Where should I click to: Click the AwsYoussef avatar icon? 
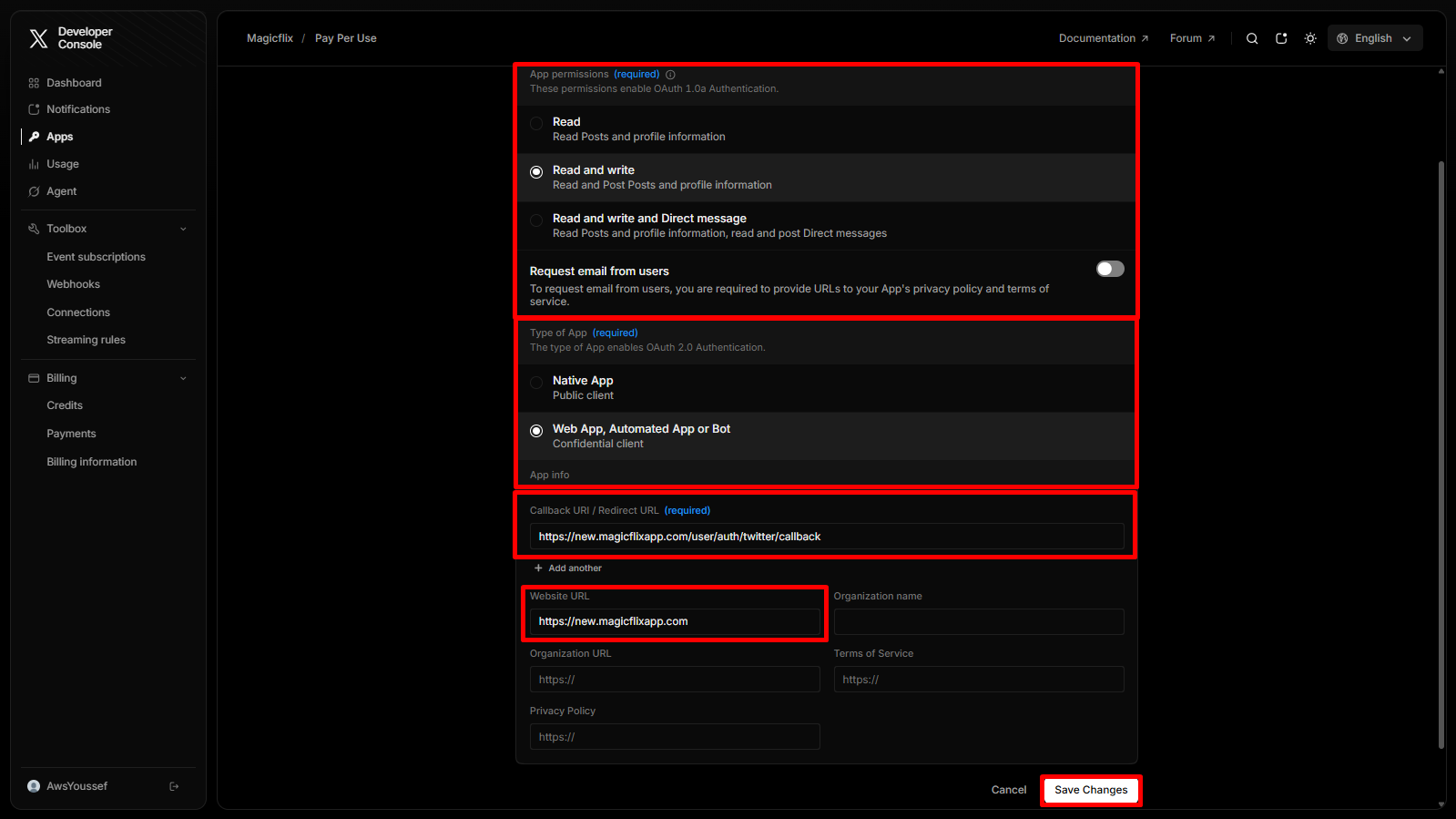[x=34, y=786]
